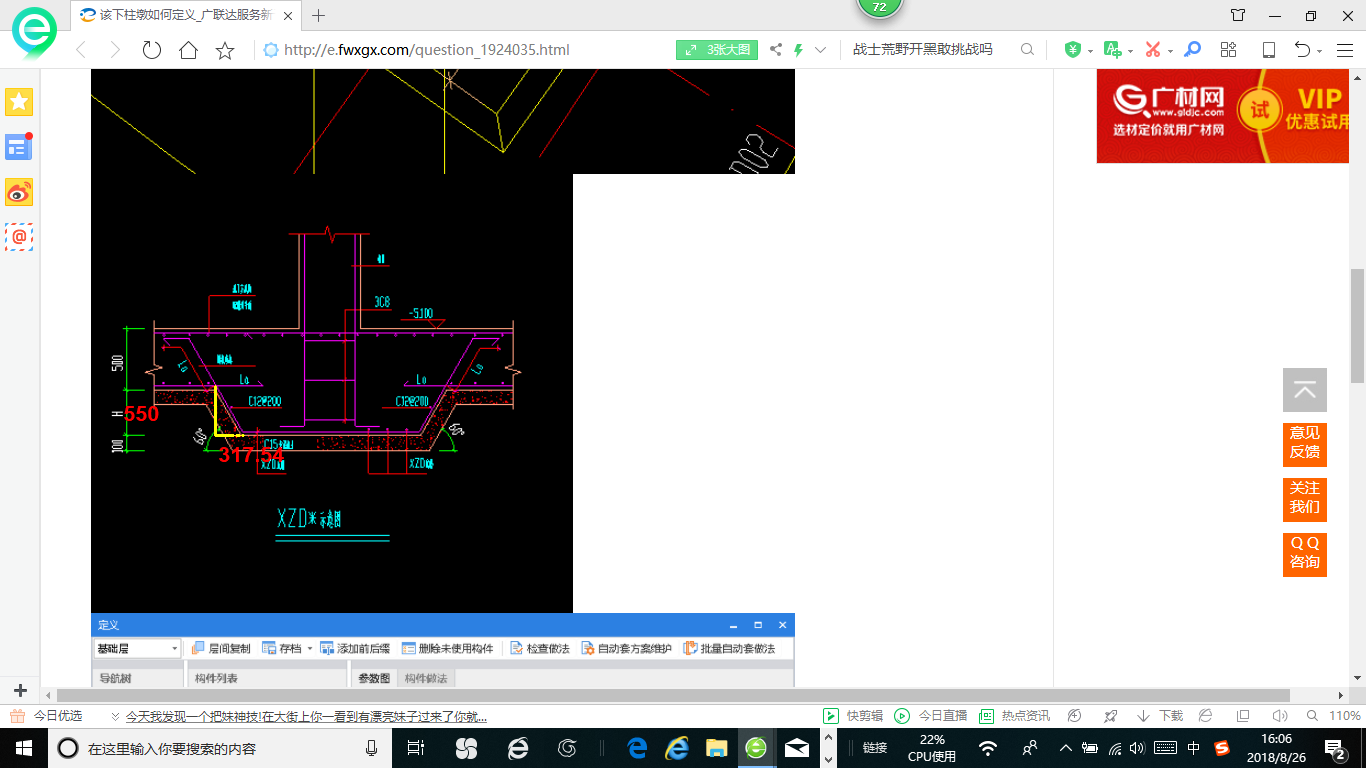Open dropdown beside undo arrow
The height and width of the screenshot is (768, 1366).
point(1320,50)
